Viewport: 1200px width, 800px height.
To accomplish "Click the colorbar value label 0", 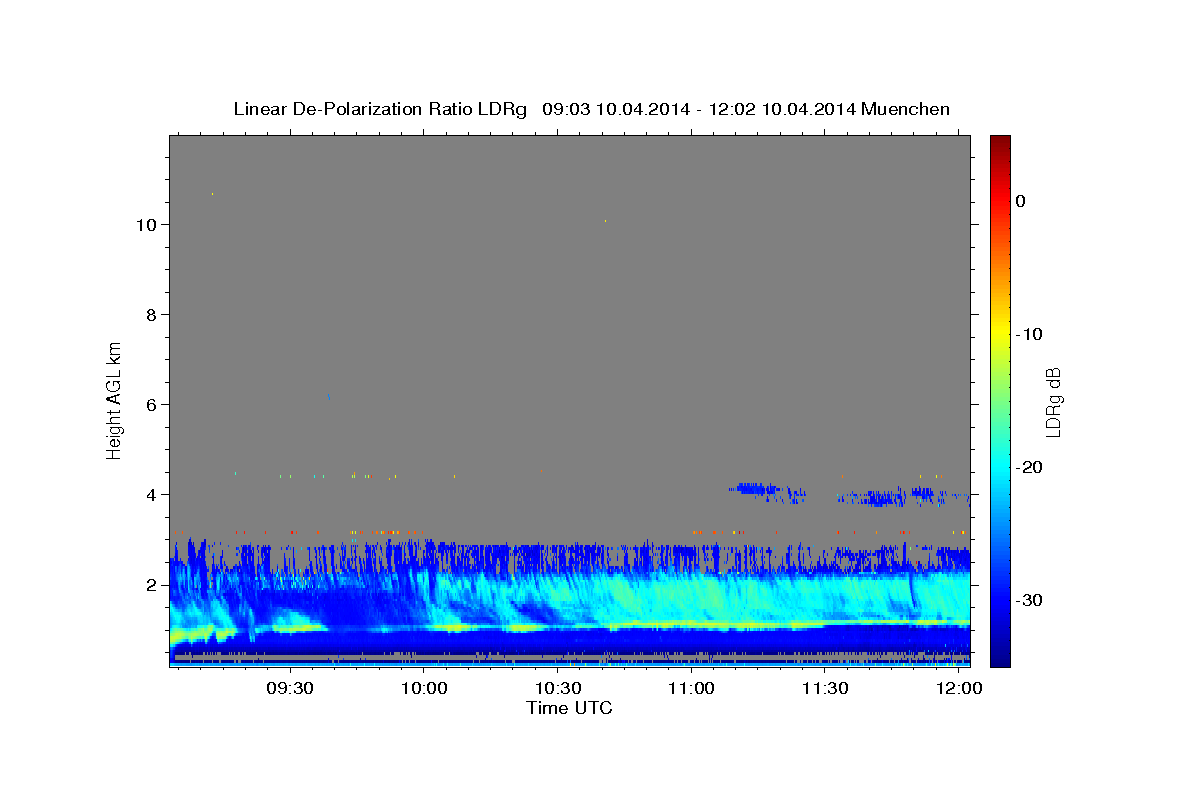I will (1021, 201).
